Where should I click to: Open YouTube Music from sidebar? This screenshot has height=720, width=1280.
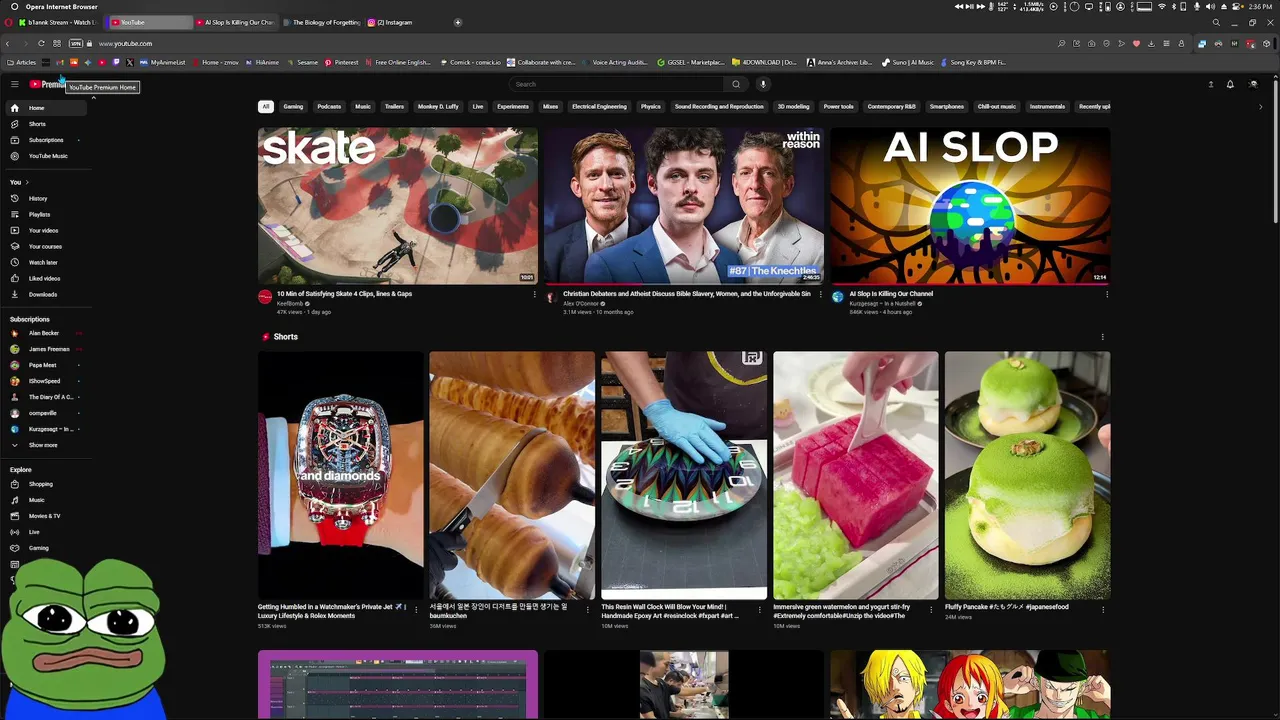pyautogui.click(x=45, y=156)
